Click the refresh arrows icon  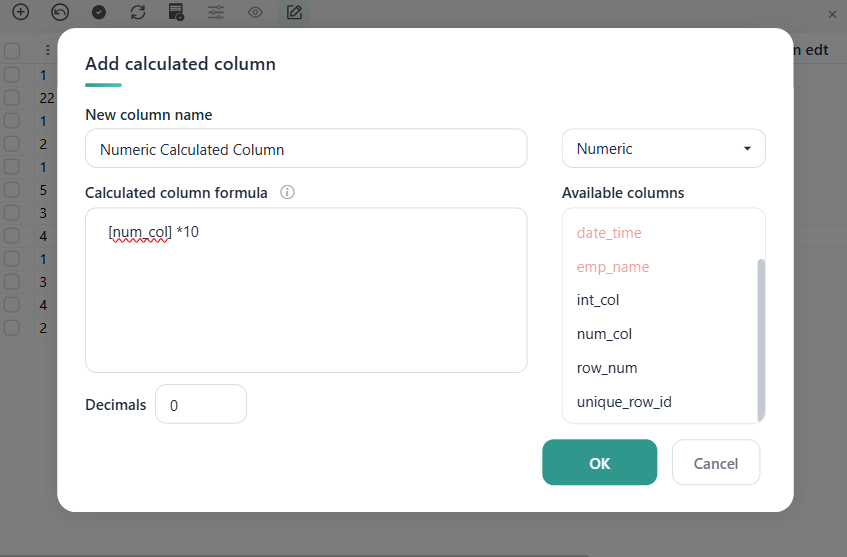pyautogui.click(x=138, y=12)
